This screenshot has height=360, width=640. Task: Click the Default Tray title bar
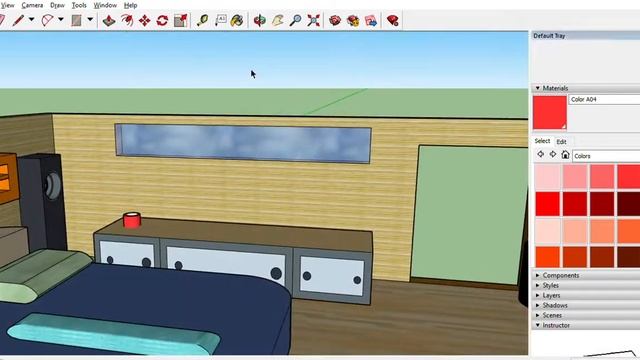coord(585,36)
